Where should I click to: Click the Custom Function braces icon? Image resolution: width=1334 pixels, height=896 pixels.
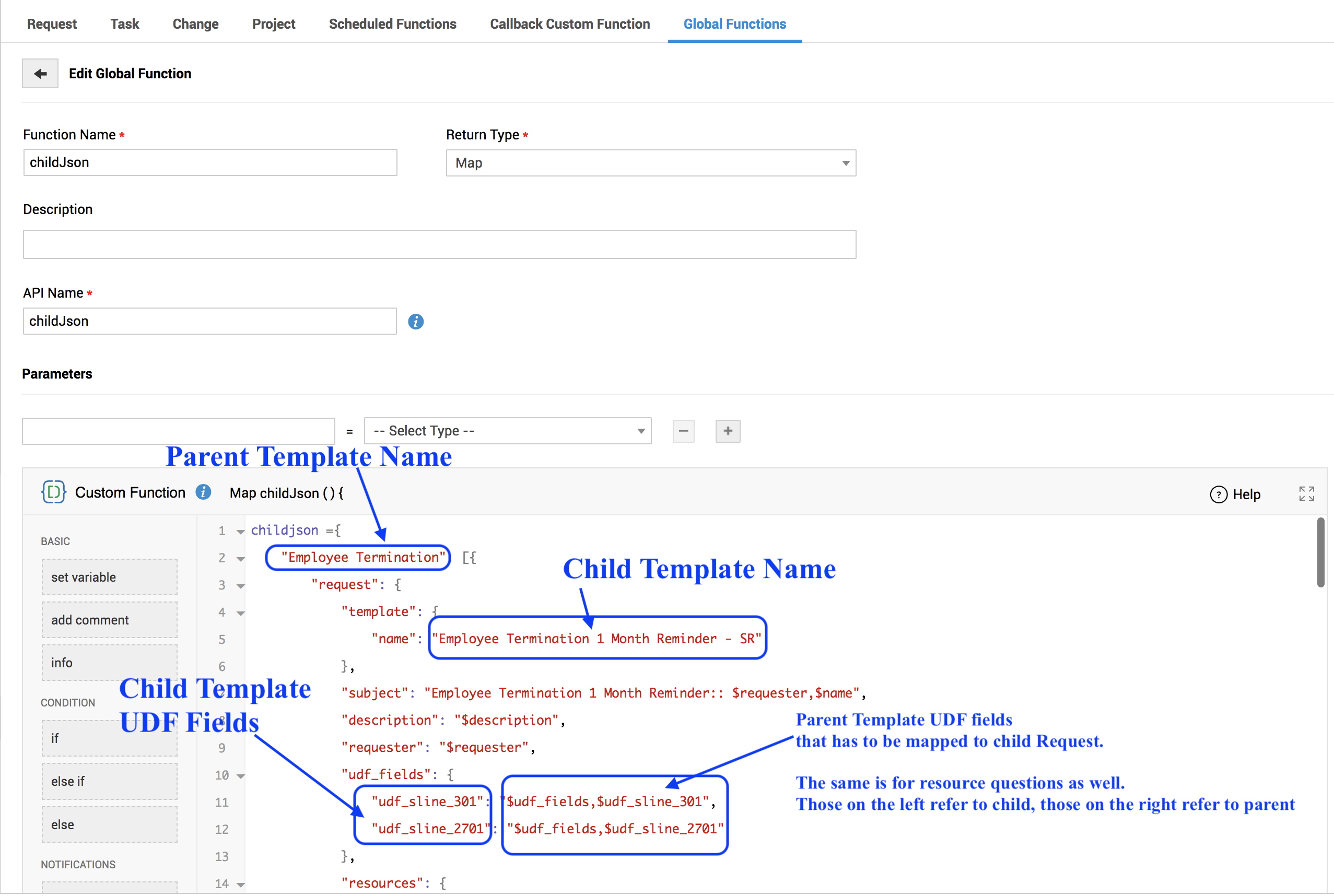53,492
